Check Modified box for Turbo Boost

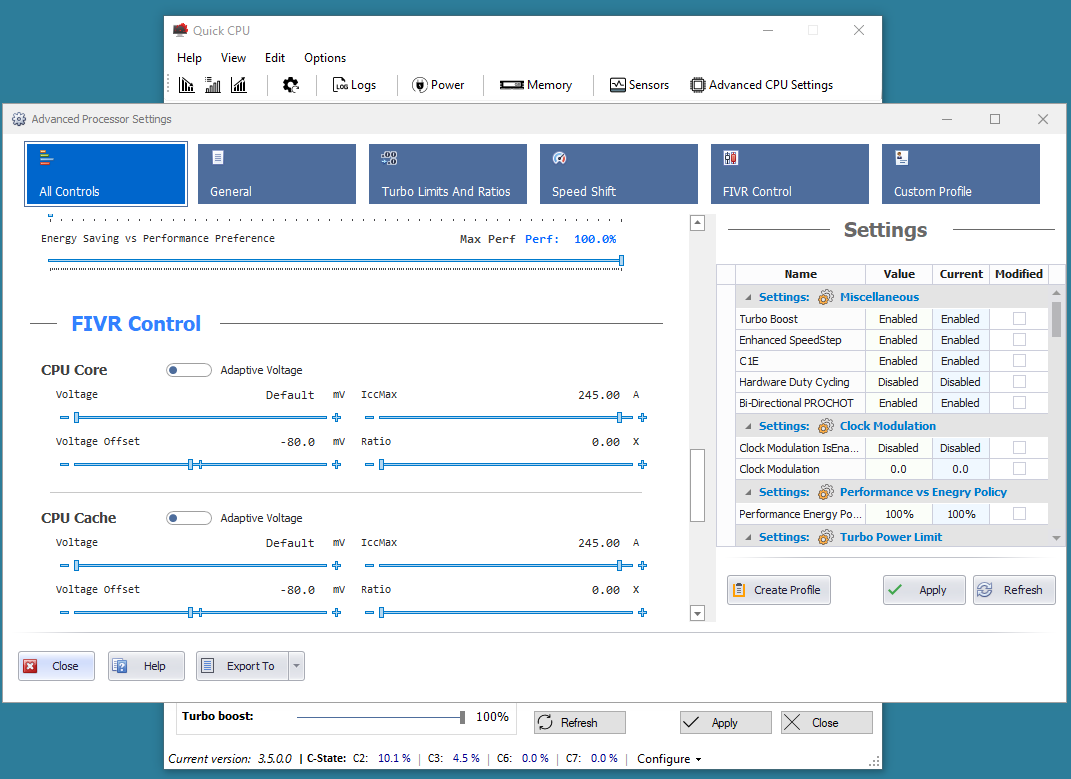point(1019,318)
